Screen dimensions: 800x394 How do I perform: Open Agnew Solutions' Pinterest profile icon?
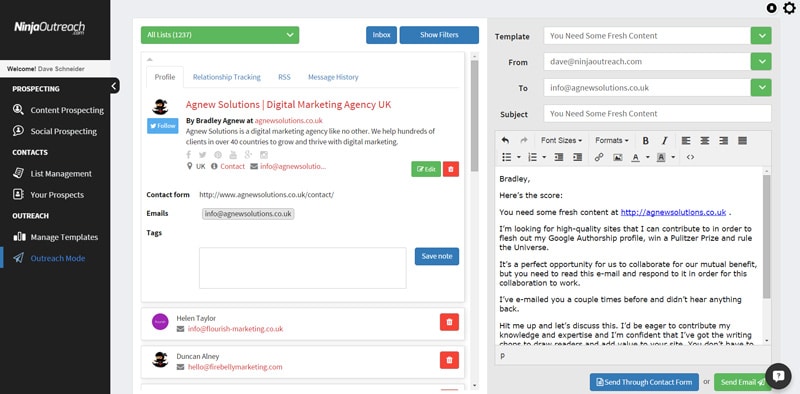218,155
